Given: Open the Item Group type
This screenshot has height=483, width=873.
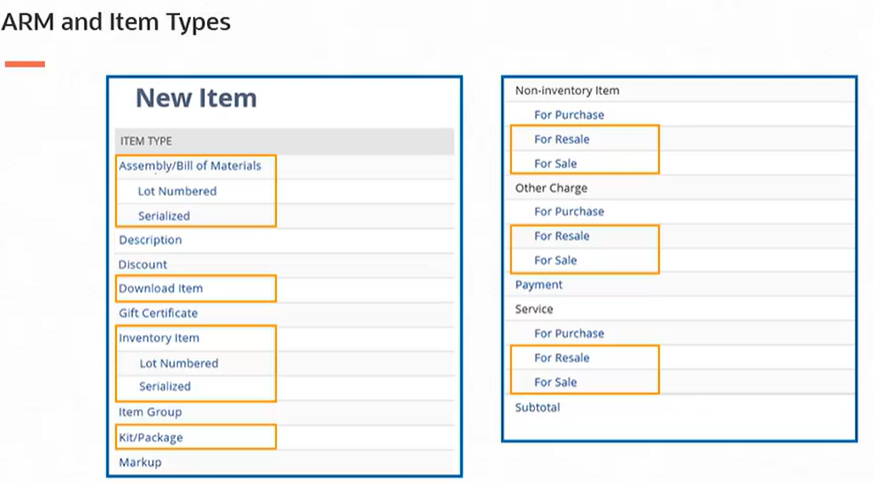Looking at the screenshot, I should point(150,412).
